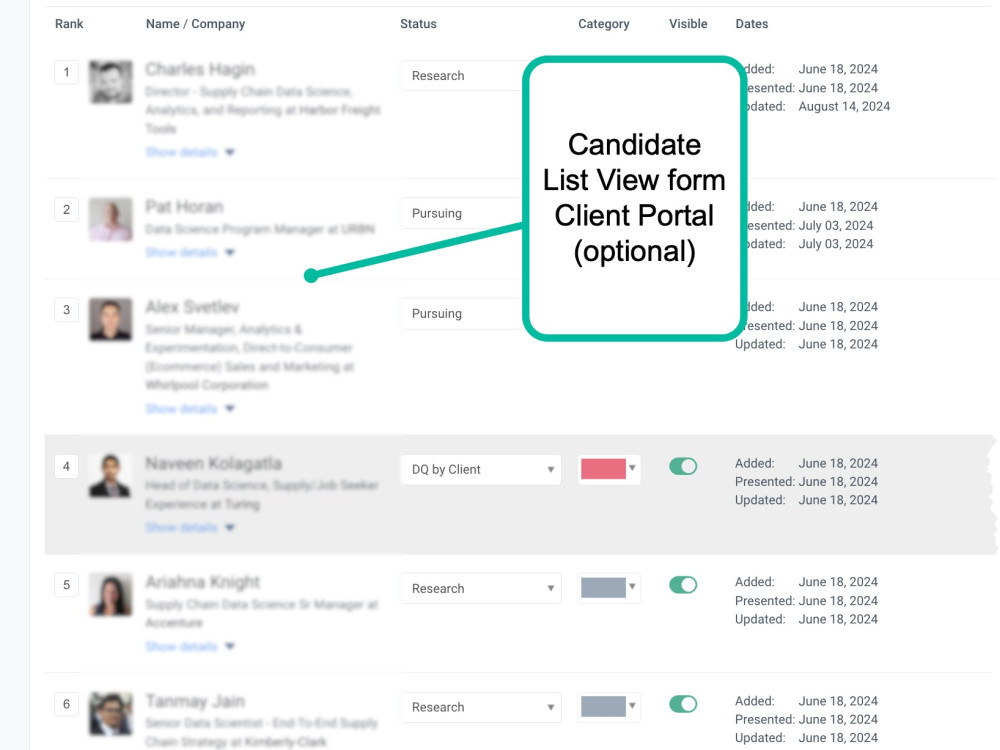Click Alex Svetlev's profile photo
The image size is (1000, 750).
click(x=111, y=319)
